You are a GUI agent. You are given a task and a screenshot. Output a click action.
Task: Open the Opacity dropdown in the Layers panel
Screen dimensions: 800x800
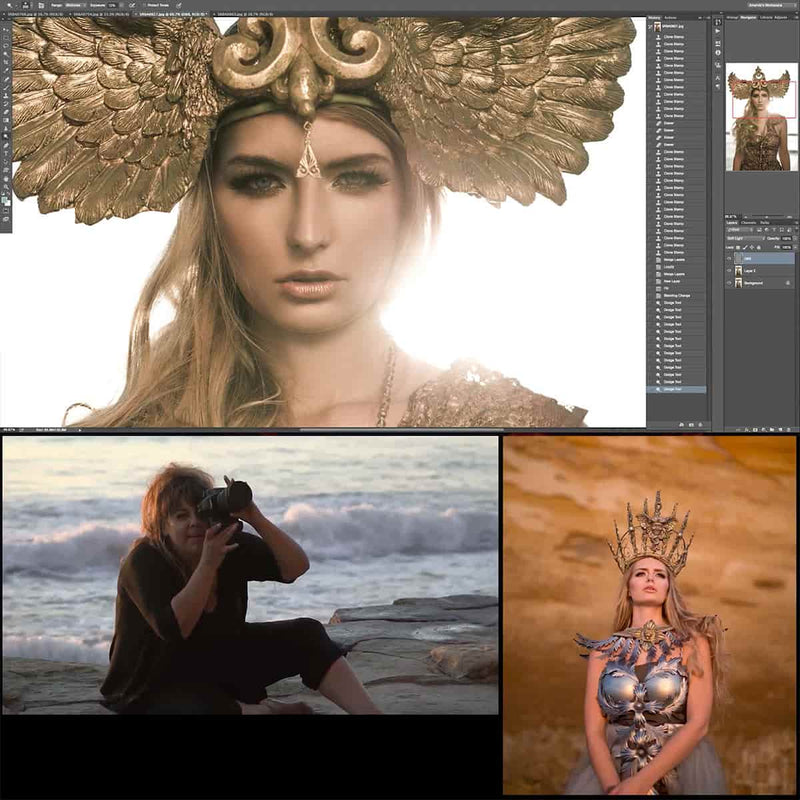788,239
